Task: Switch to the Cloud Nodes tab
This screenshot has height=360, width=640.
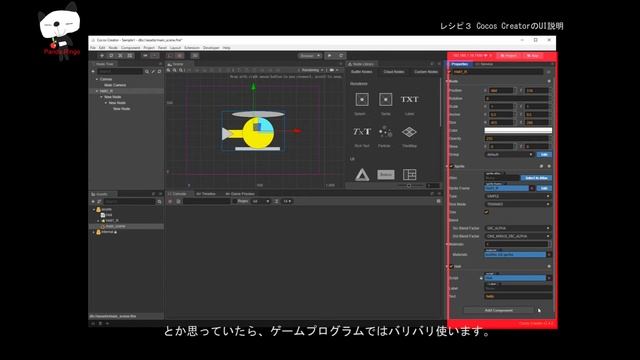Action: pos(394,72)
